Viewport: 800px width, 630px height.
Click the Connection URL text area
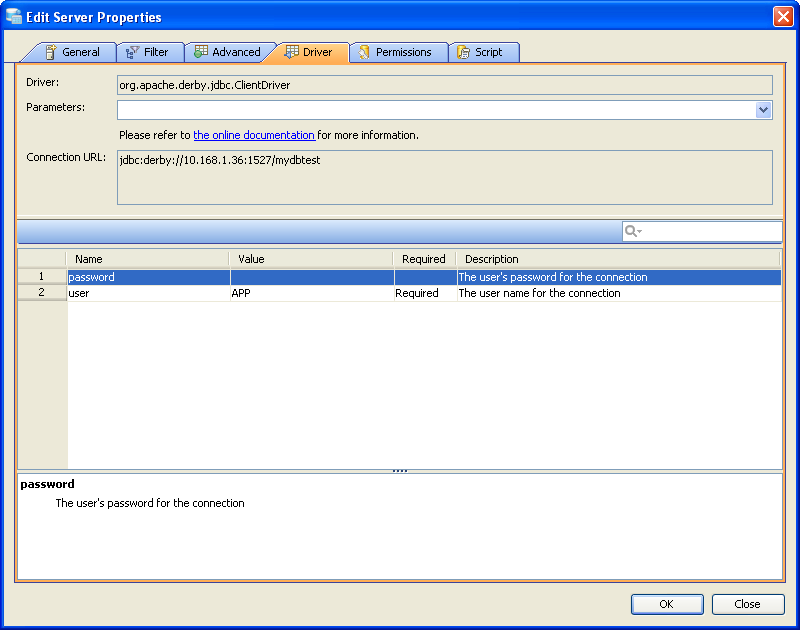pos(445,178)
